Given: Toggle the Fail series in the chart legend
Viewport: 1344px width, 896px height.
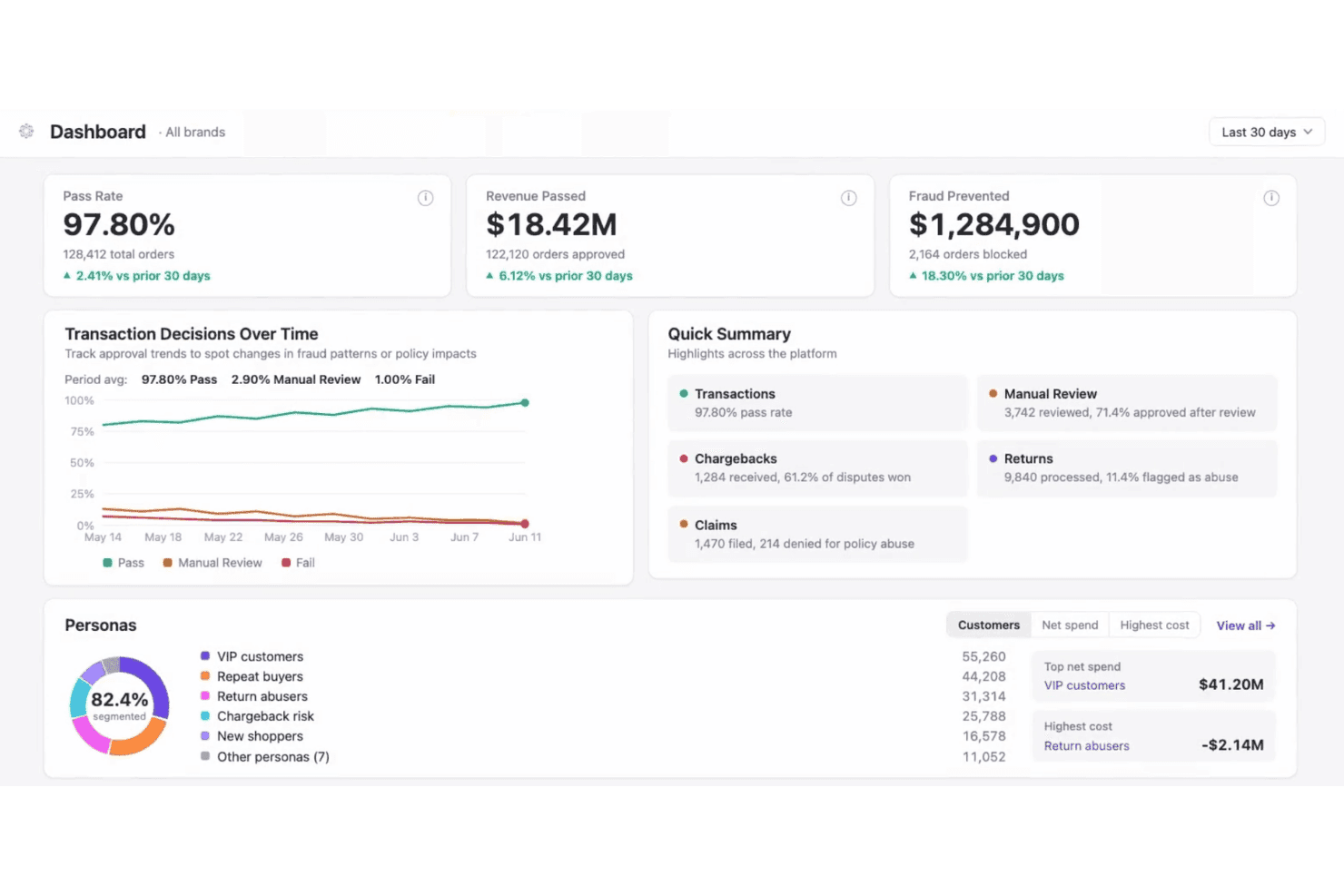Looking at the screenshot, I should (298, 563).
